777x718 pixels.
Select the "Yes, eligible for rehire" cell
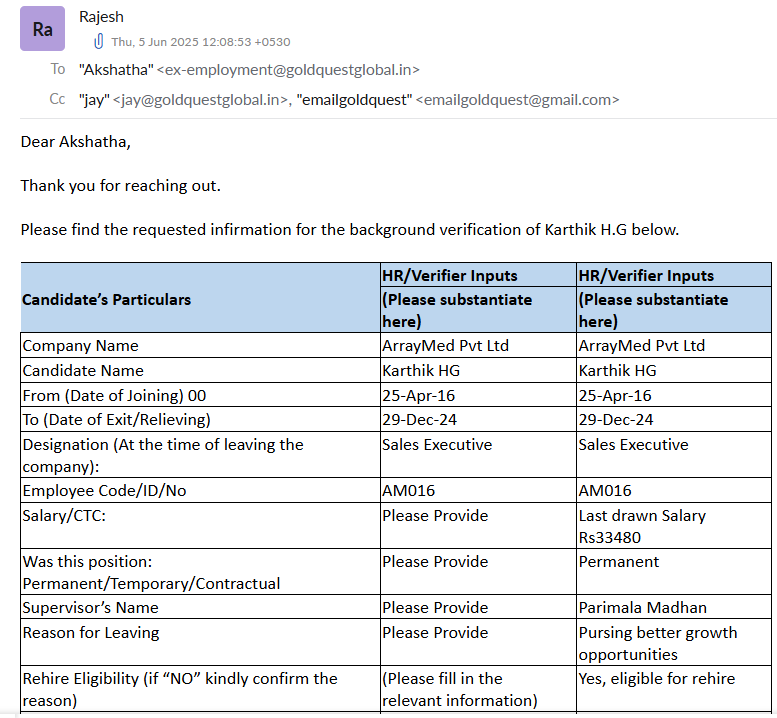click(x=656, y=679)
